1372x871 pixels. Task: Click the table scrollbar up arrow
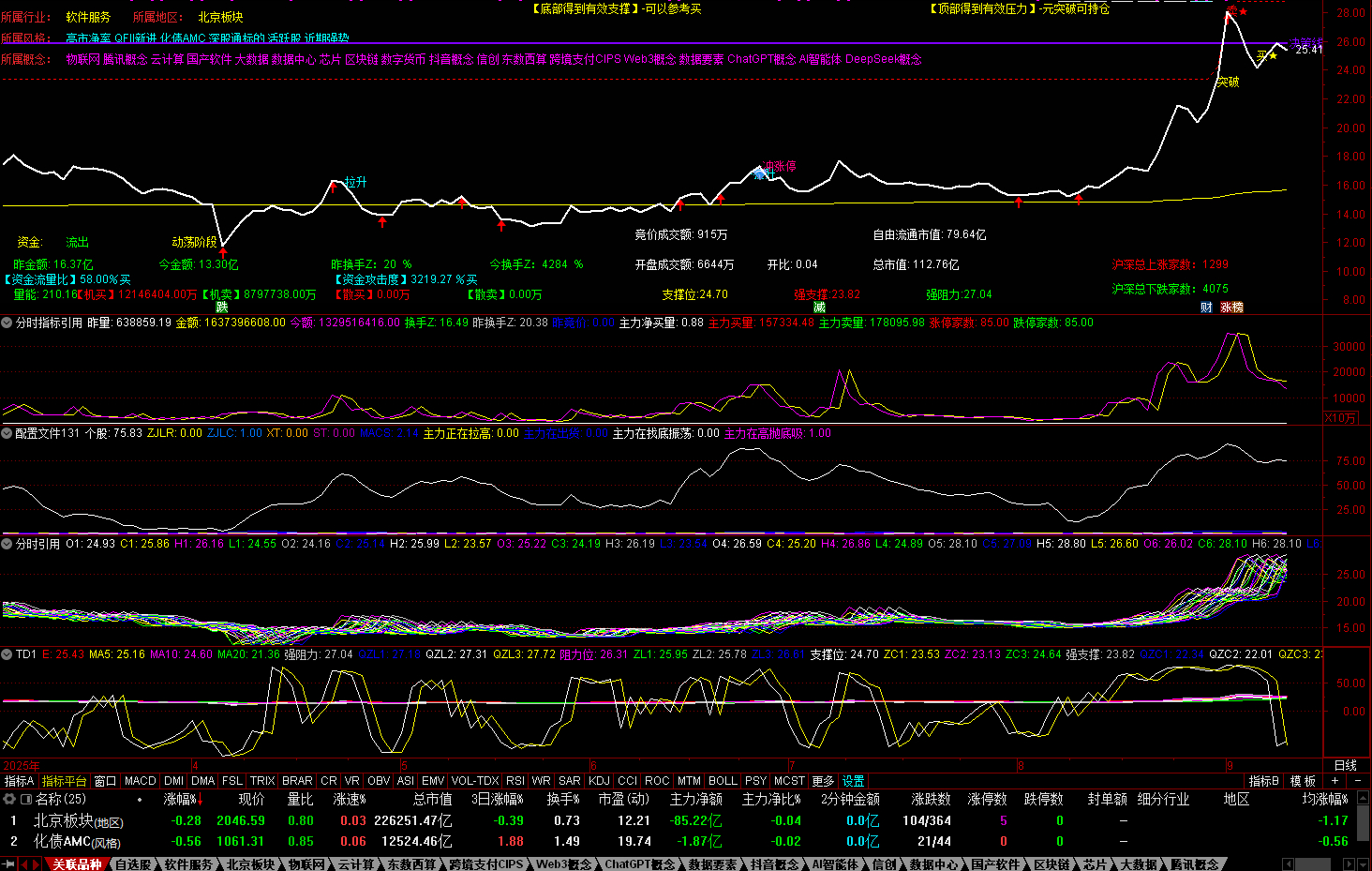pyautogui.click(x=1364, y=798)
